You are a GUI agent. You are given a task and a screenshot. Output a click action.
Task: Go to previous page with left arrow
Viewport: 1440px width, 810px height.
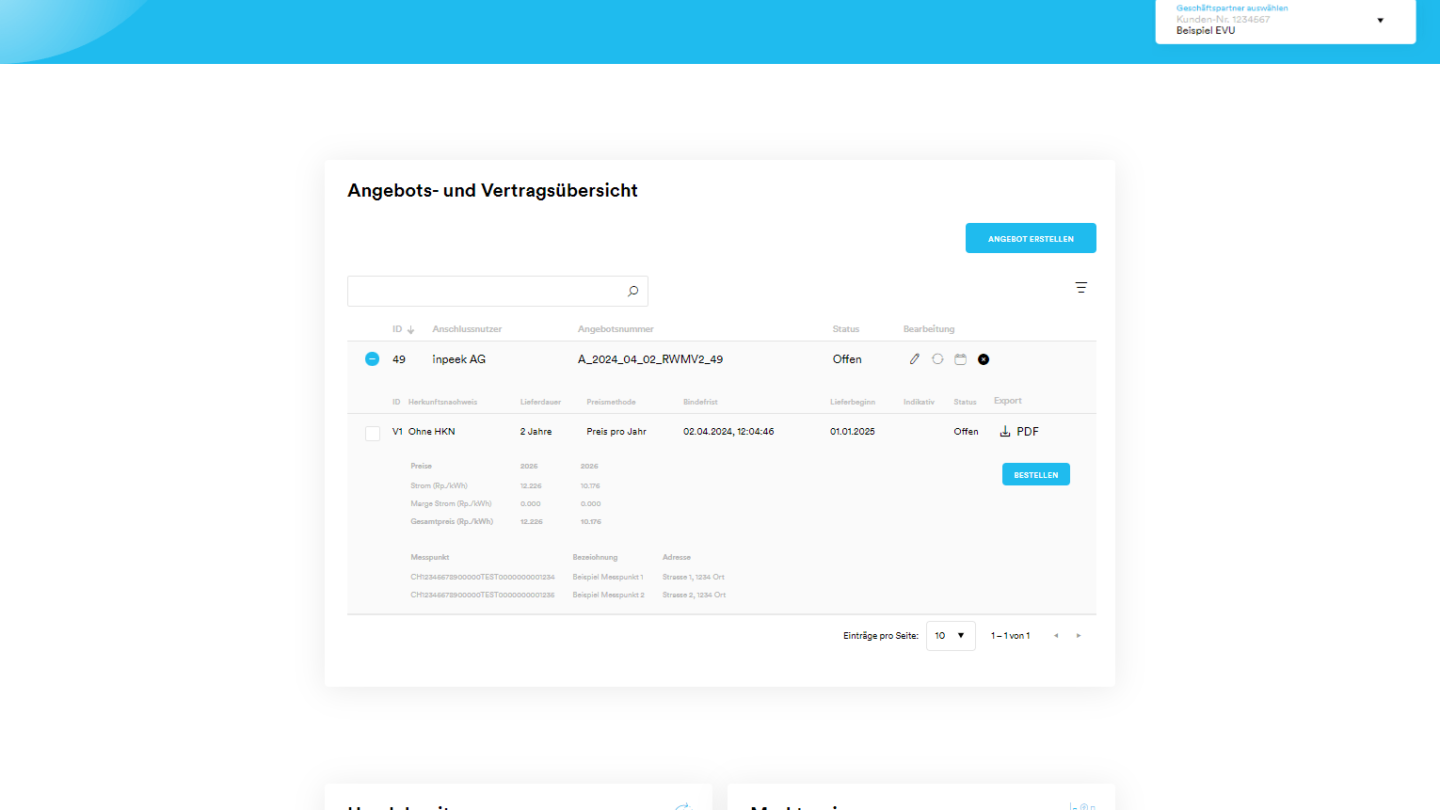coord(1056,636)
